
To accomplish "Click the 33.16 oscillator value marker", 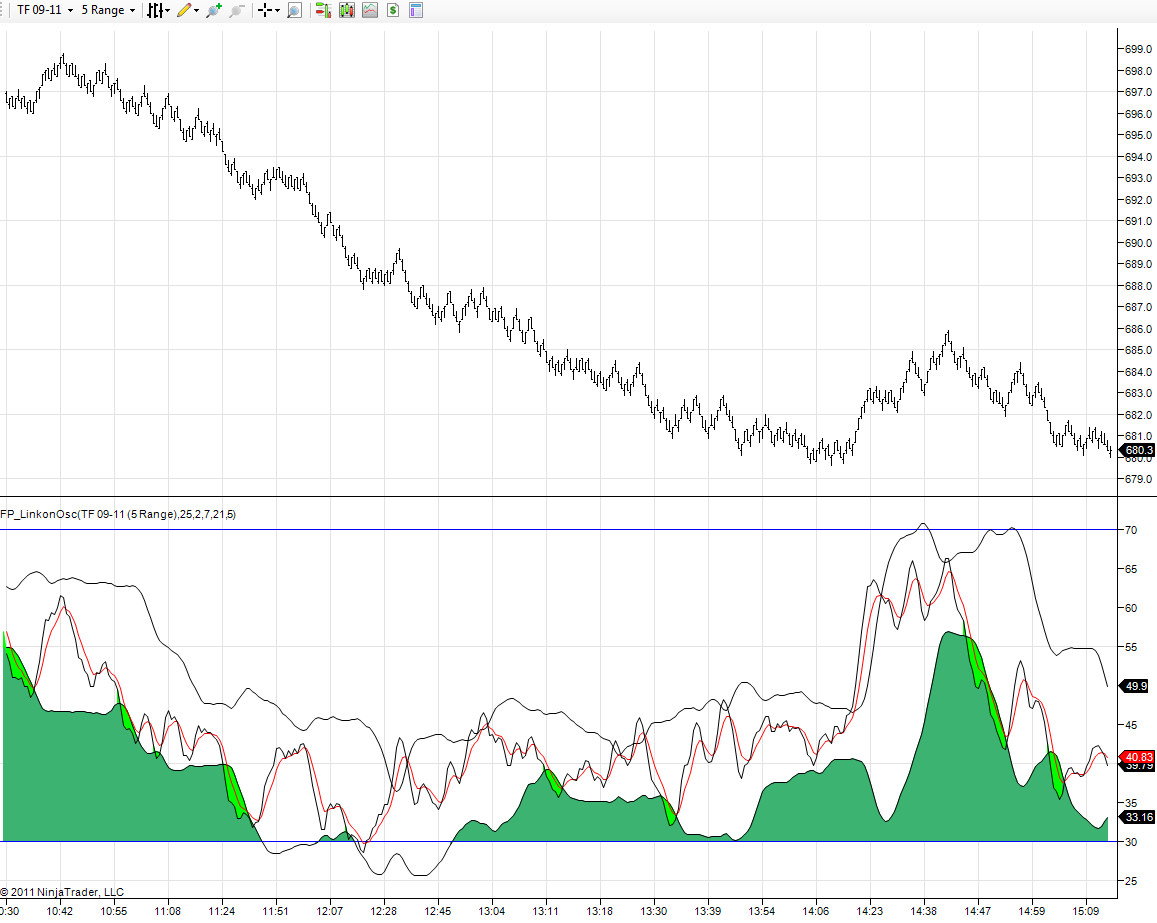I will (x=1137, y=817).
